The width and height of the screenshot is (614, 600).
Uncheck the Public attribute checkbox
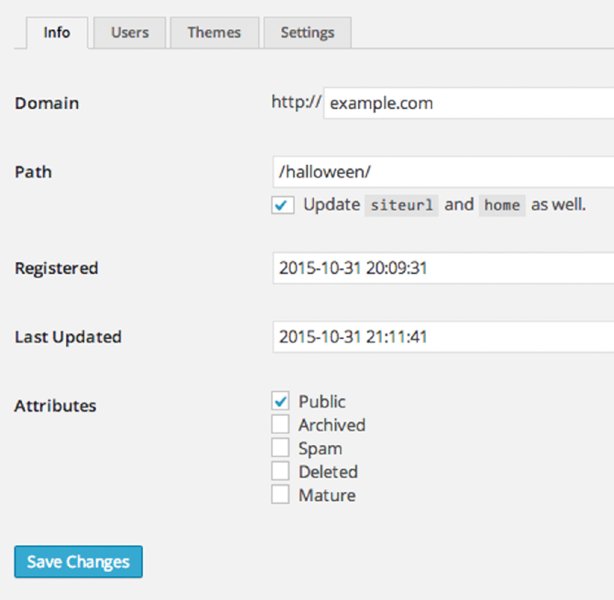(x=281, y=401)
